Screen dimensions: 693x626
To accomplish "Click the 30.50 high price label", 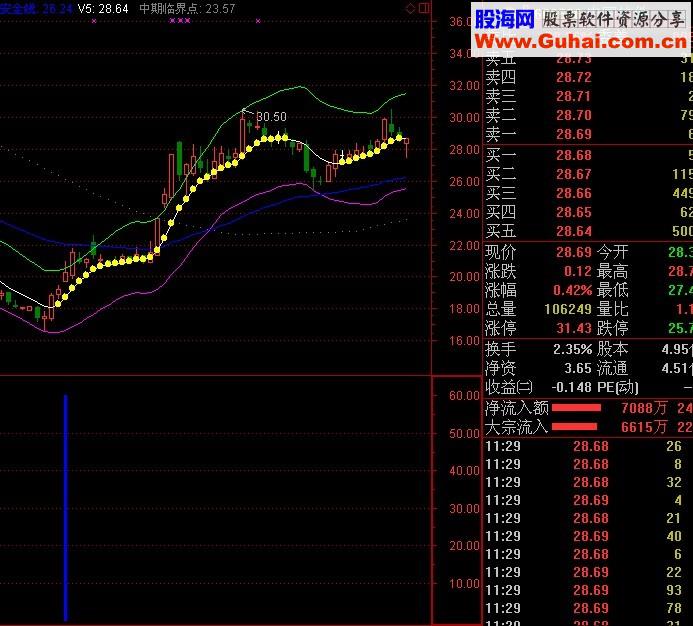I will pyautogui.click(x=271, y=116).
